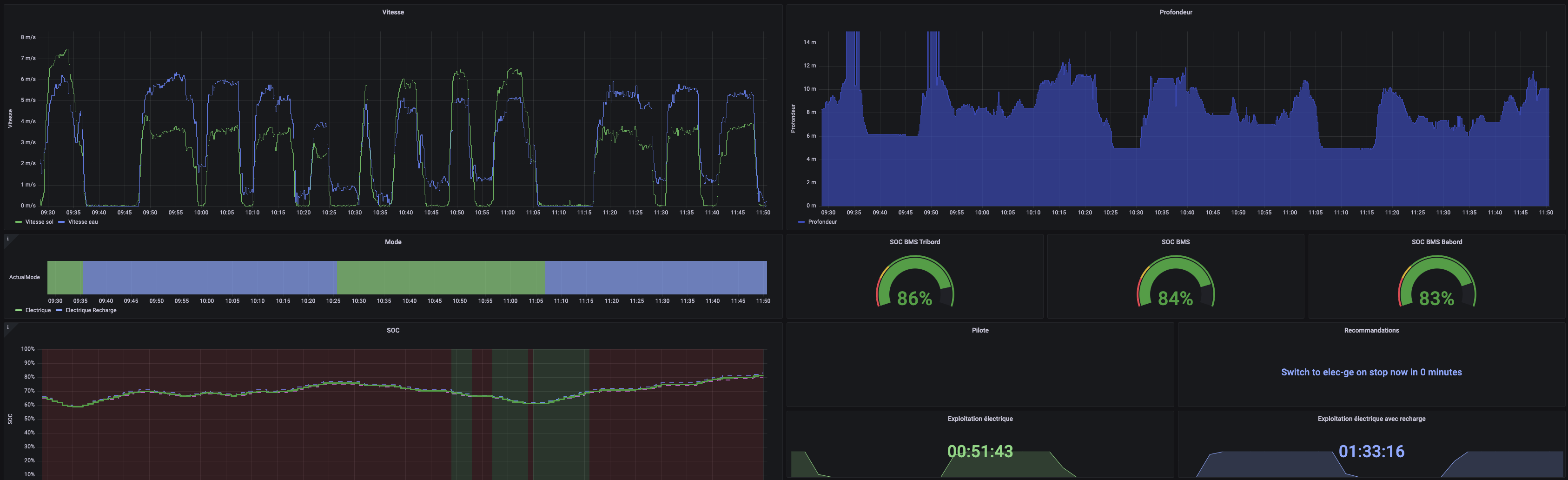Open the SOC BMS Tribord panel title menu
This screenshot has width=1568, height=480.
click(x=914, y=242)
